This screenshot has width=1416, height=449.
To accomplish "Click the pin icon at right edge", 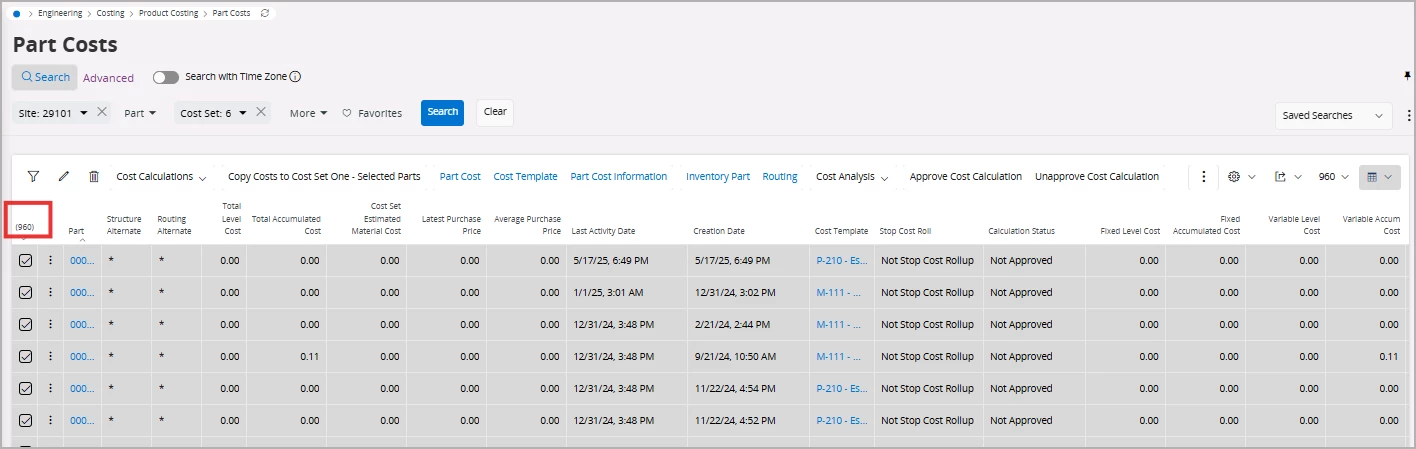I will coord(1408,76).
